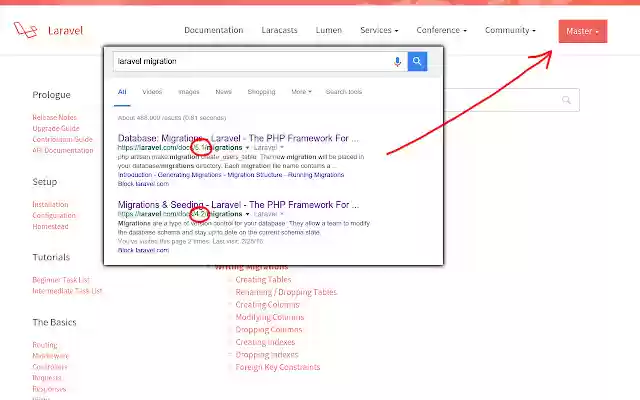
Task: Click the Google voice search microphone
Action: click(x=397, y=62)
